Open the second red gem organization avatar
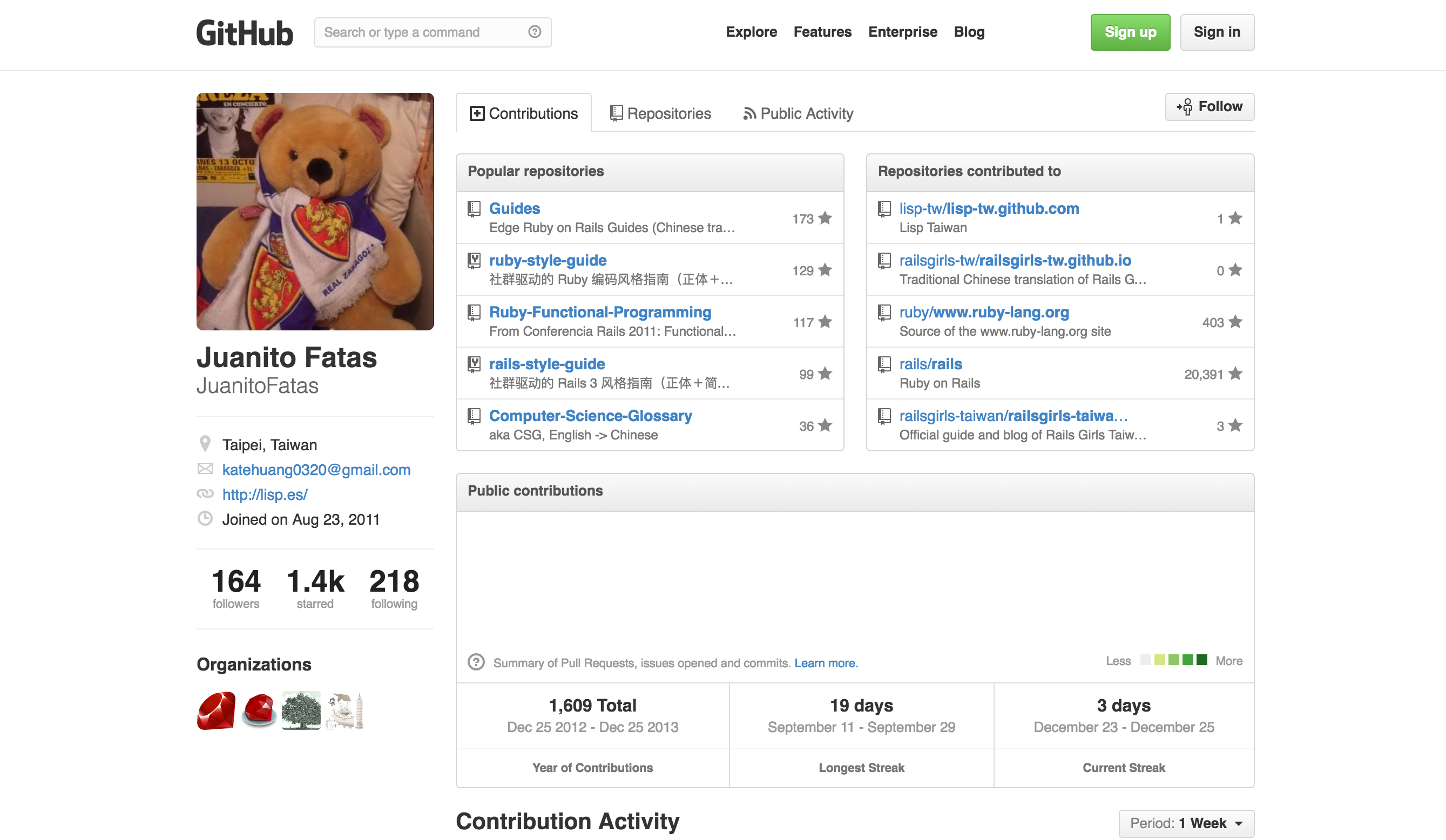 259,710
